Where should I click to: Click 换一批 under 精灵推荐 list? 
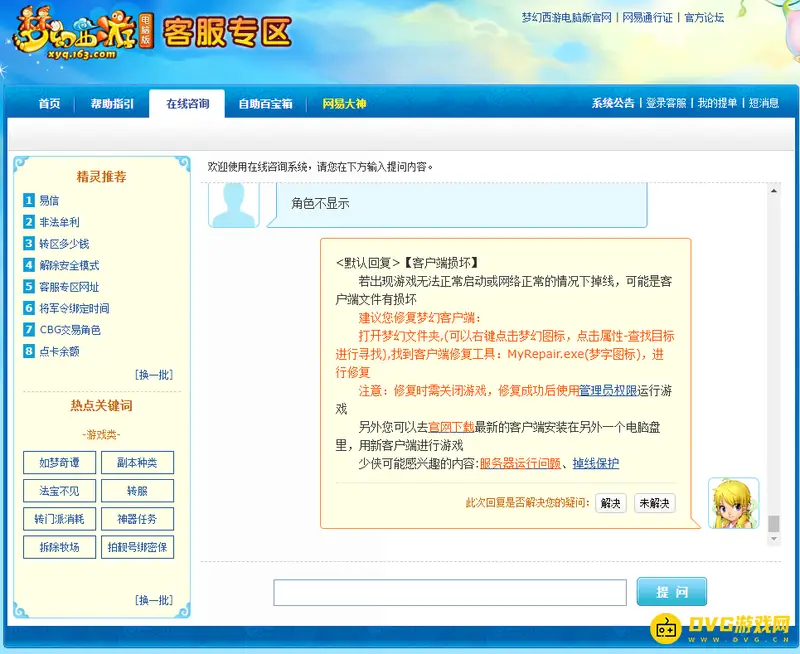pyautogui.click(x=154, y=375)
